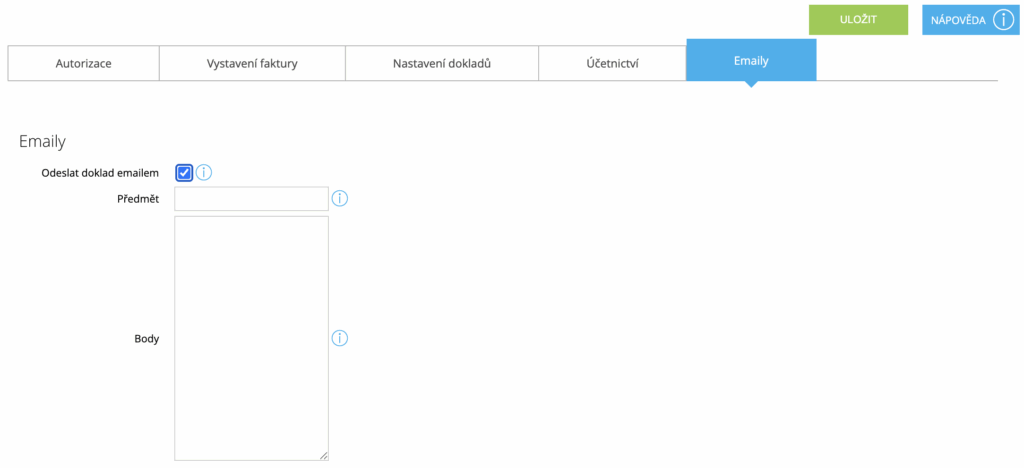This screenshot has width=1024, height=468.
Task: Click inside the Body email textarea
Action: tap(251, 338)
